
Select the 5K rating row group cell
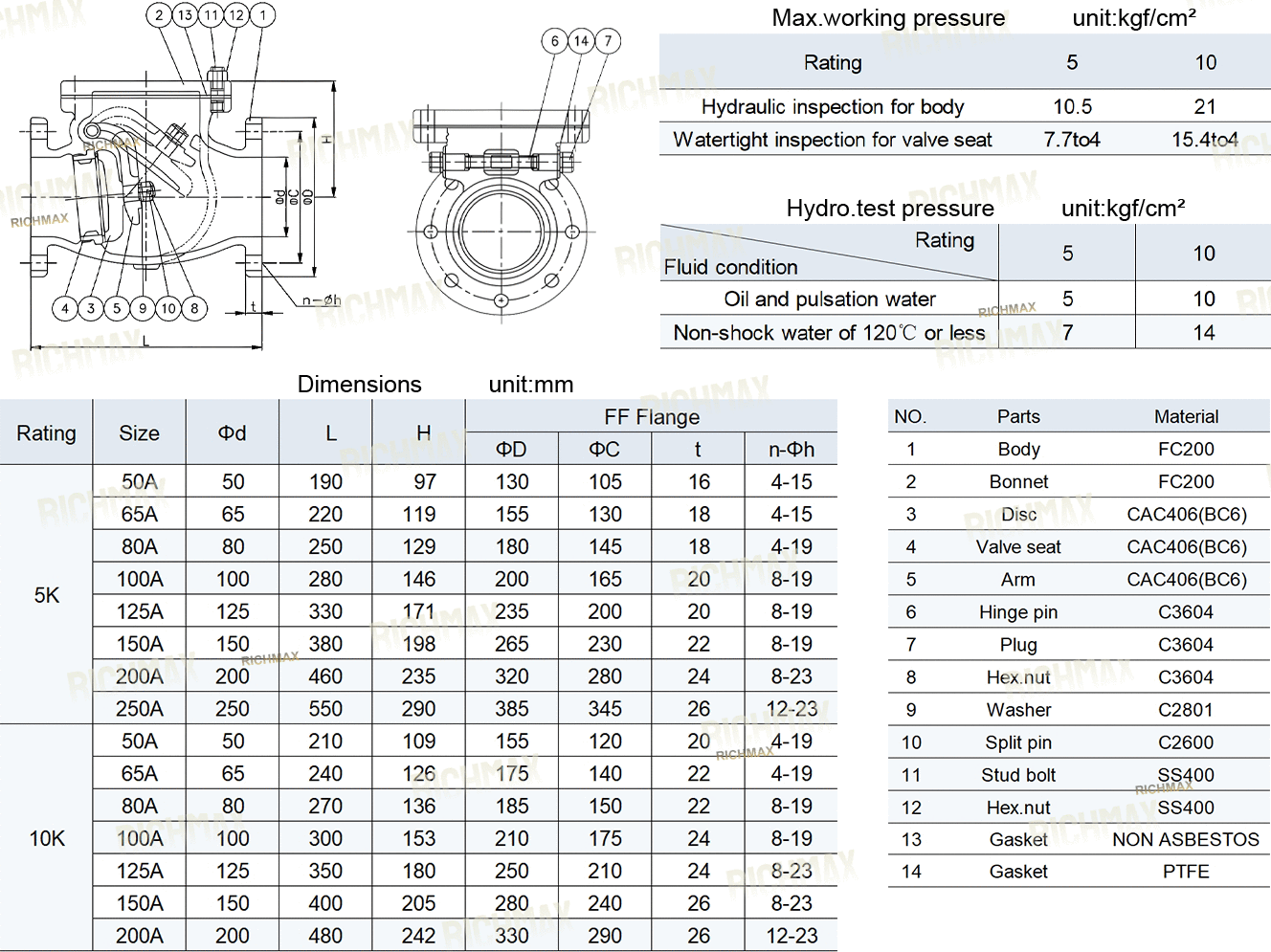point(46,594)
